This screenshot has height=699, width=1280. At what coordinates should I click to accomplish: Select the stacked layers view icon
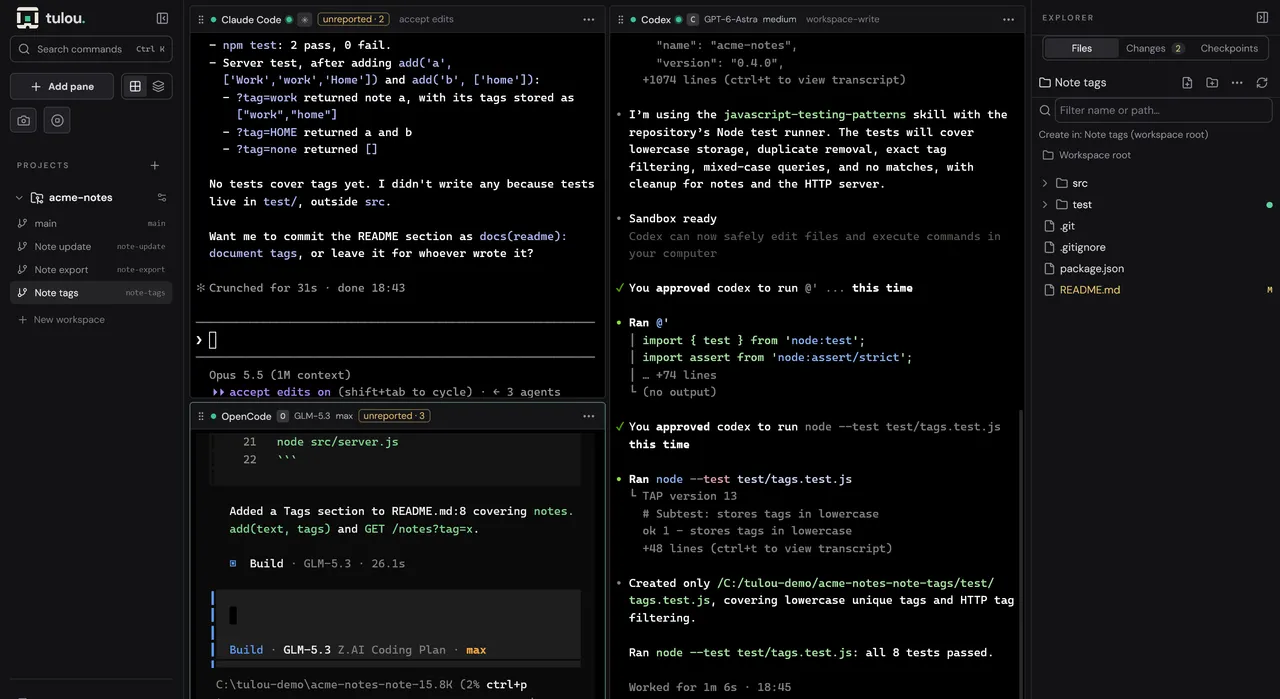[158, 86]
